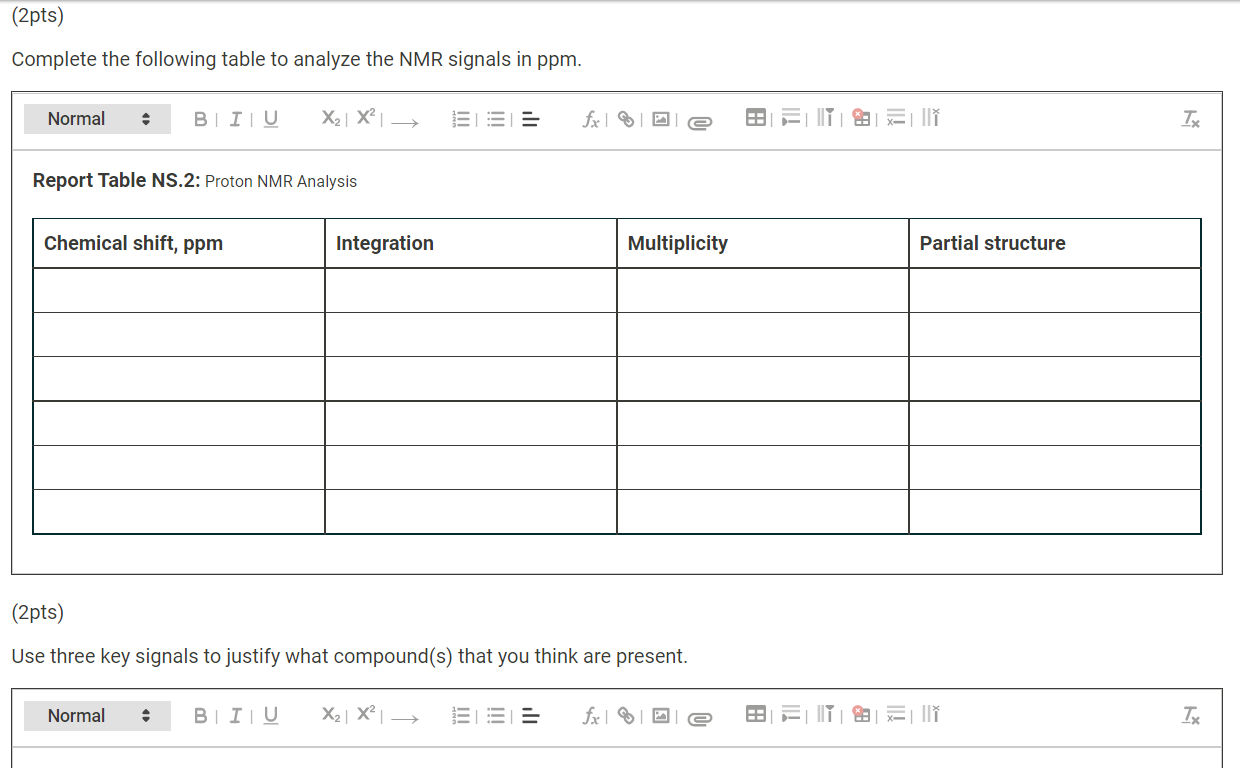Viewport: 1240px width, 768px height.
Task: Click first empty cell under Partial structure
Action: (x=1055, y=290)
